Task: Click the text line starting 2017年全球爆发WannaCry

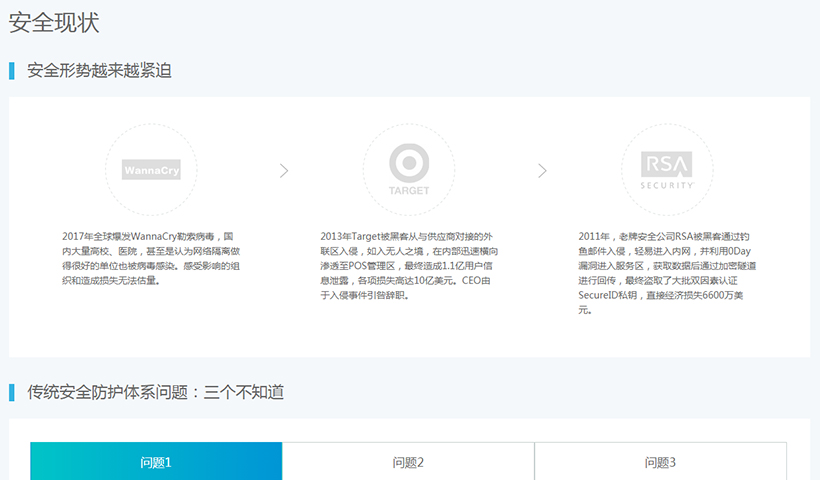Action: coord(148,237)
